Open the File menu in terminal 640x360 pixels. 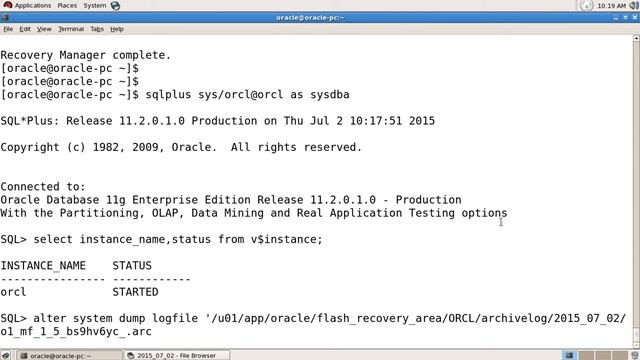[8, 29]
